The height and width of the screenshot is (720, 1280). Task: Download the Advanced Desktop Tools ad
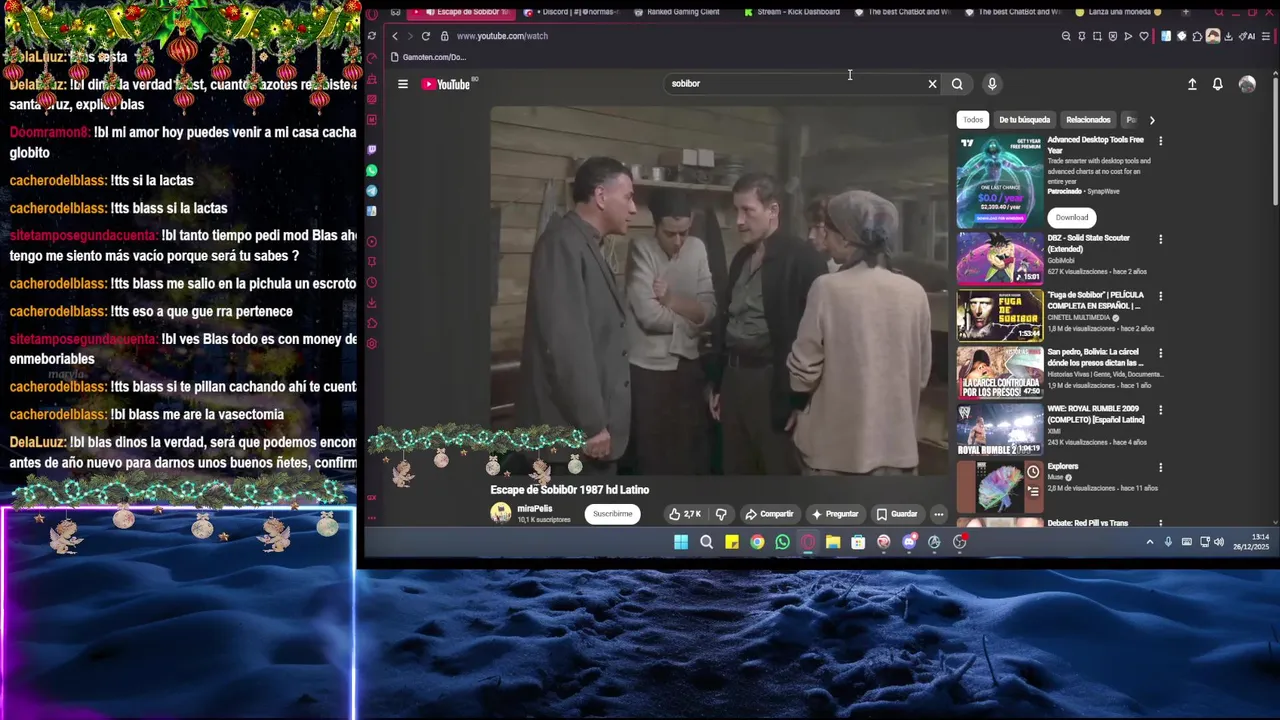point(1072,217)
